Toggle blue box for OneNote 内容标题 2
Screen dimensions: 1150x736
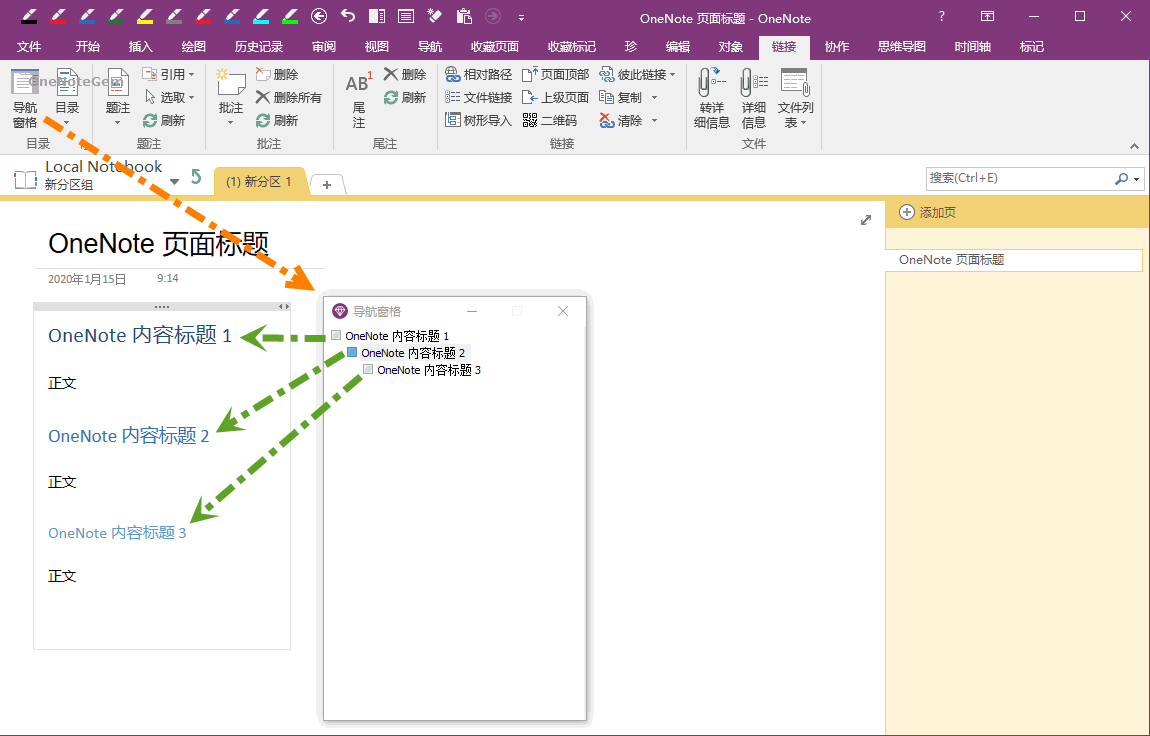[352, 353]
